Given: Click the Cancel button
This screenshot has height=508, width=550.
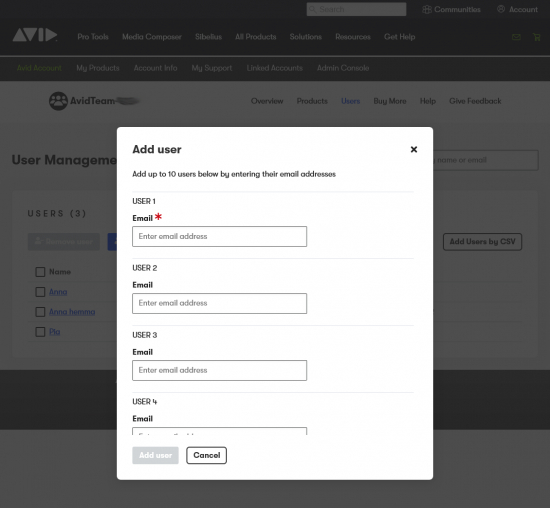Looking at the screenshot, I should coord(207,455).
